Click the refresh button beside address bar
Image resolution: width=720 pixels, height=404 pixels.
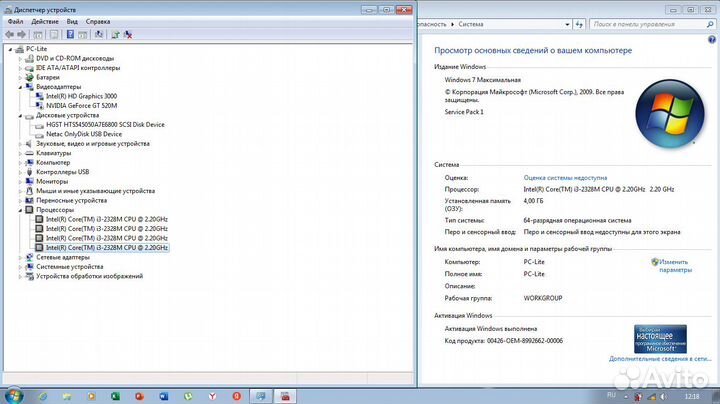(x=579, y=24)
